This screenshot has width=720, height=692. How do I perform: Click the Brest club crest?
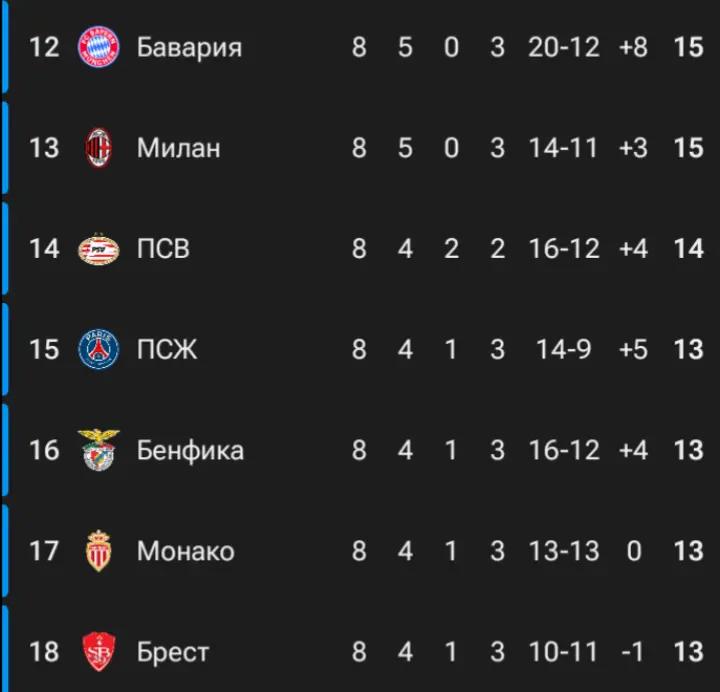coord(99,652)
